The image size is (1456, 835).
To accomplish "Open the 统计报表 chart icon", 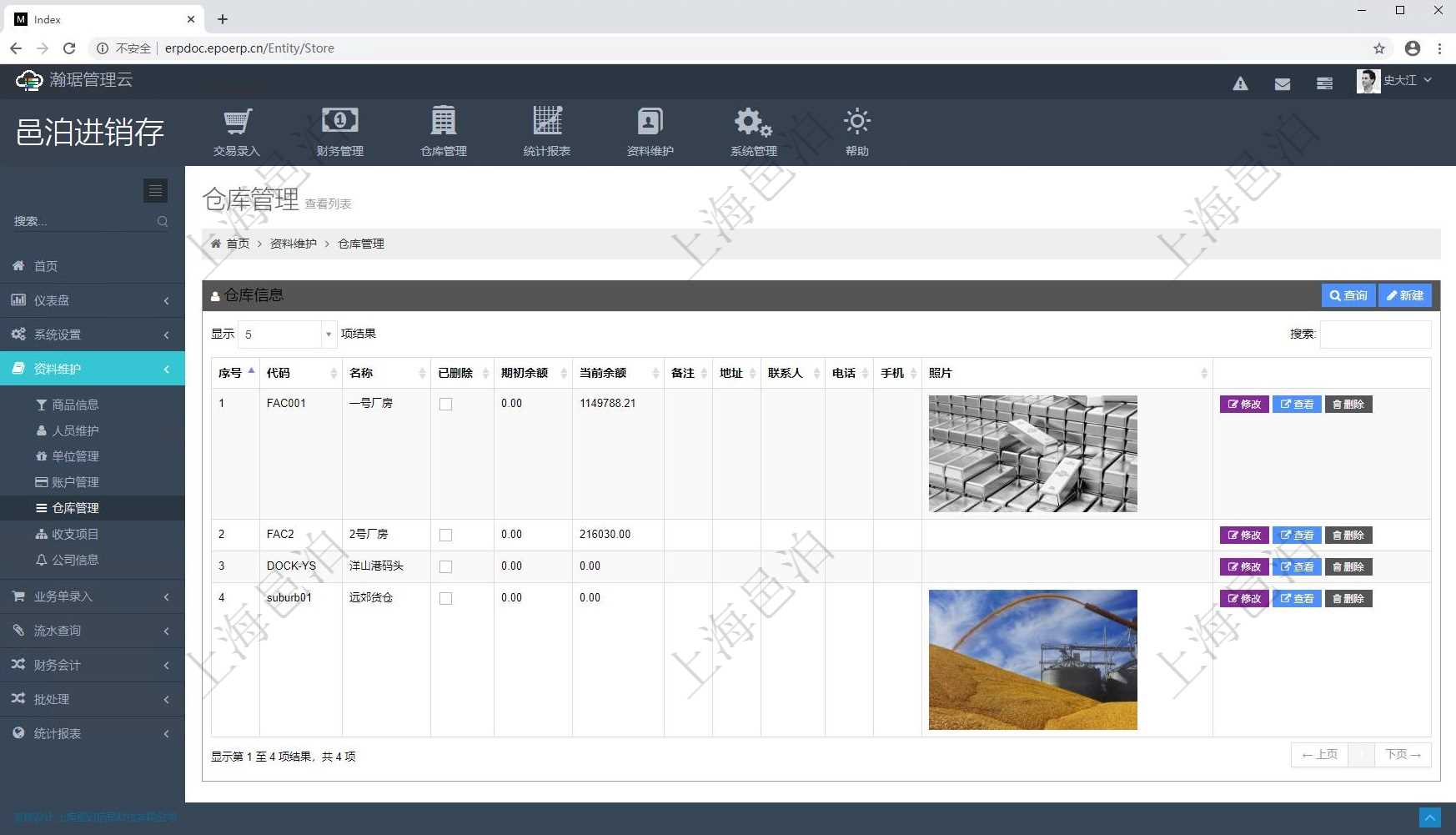I will (547, 123).
